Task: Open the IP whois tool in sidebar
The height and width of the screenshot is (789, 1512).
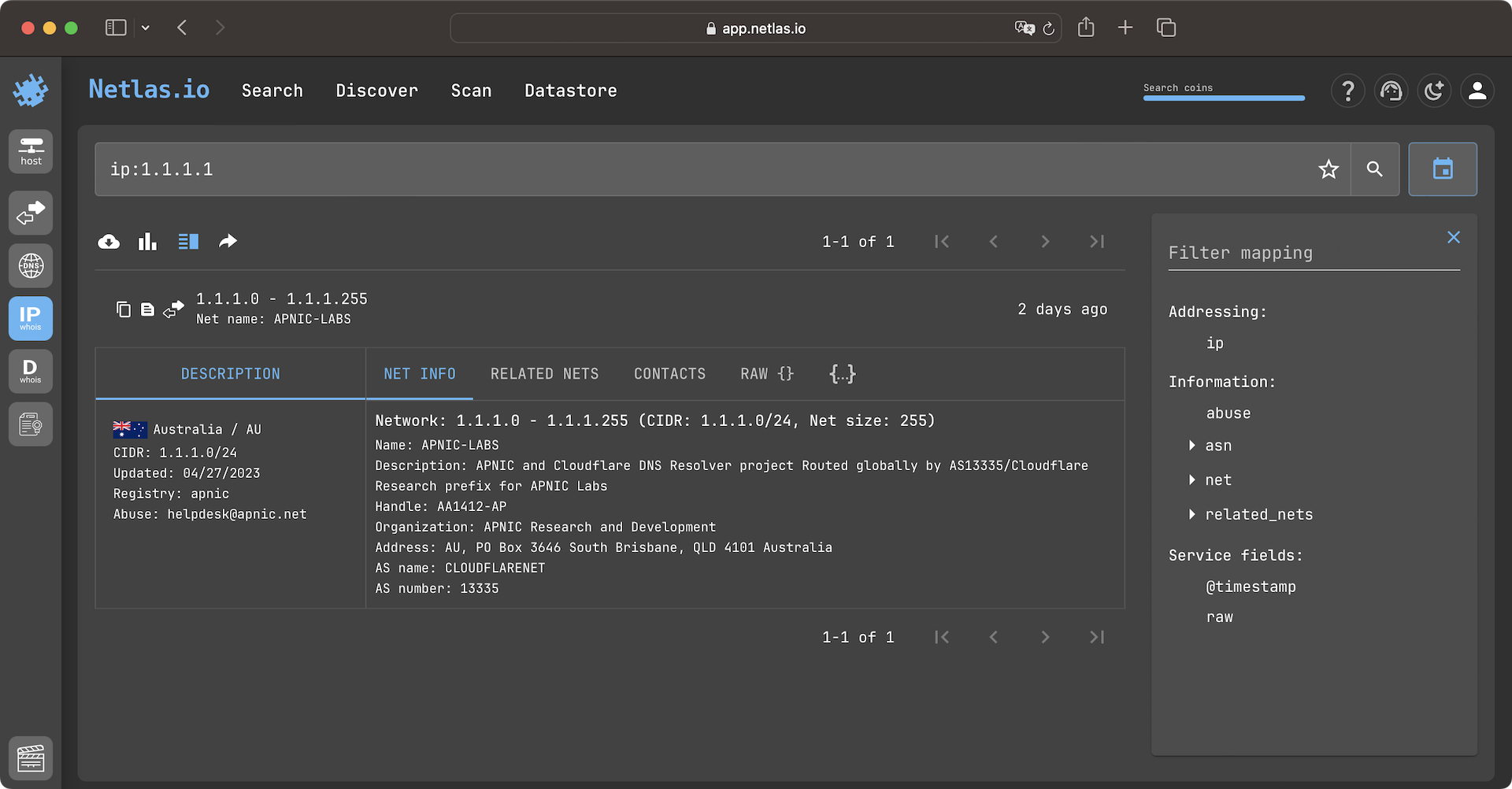Action: (30, 318)
